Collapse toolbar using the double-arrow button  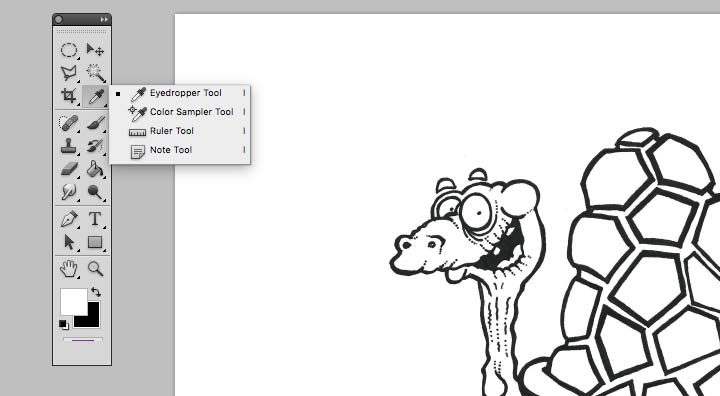(x=104, y=19)
